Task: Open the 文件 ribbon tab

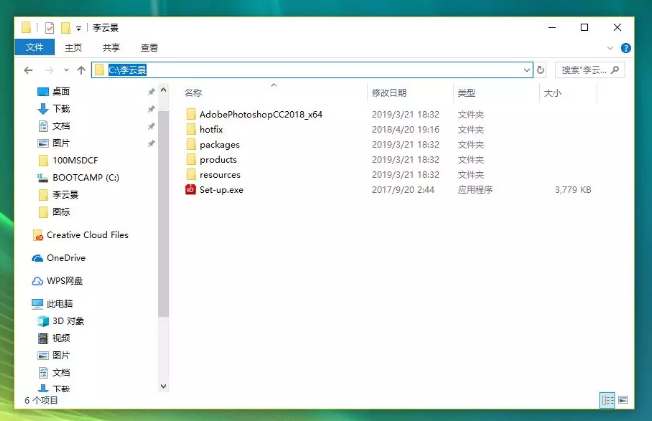Action: point(35,47)
